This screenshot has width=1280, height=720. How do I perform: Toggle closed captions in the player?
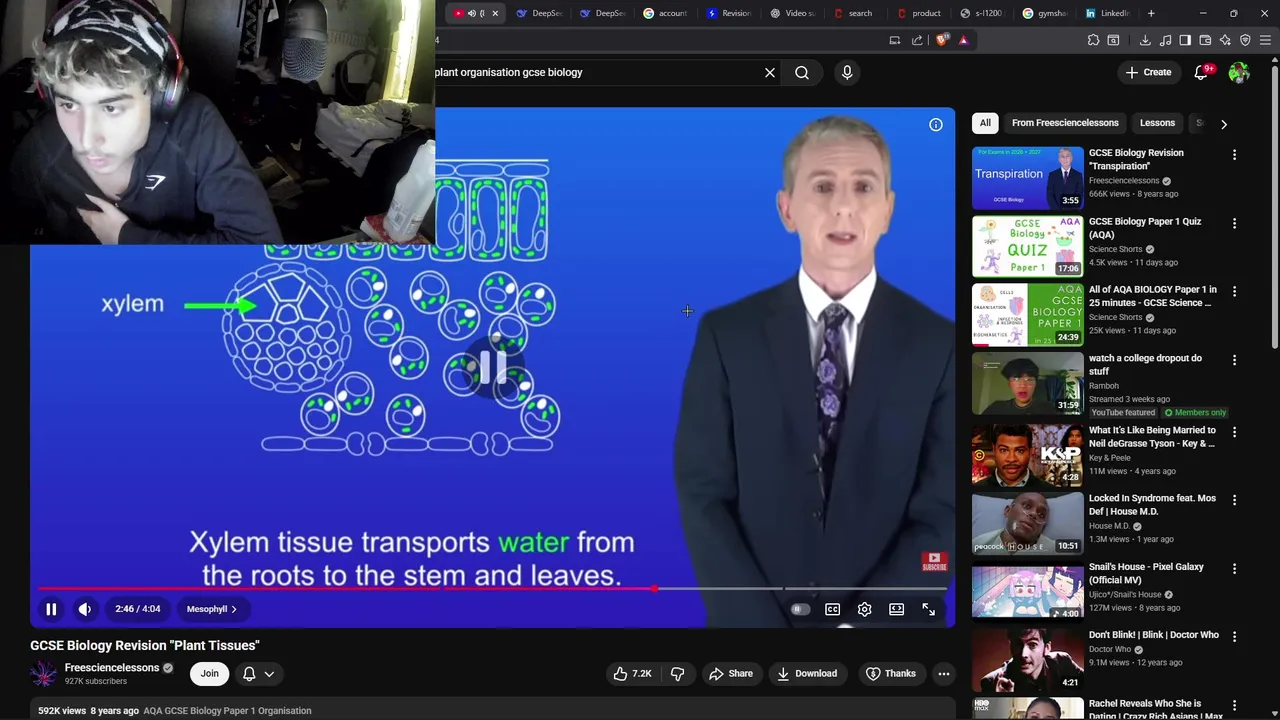click(x=832, y=609)
